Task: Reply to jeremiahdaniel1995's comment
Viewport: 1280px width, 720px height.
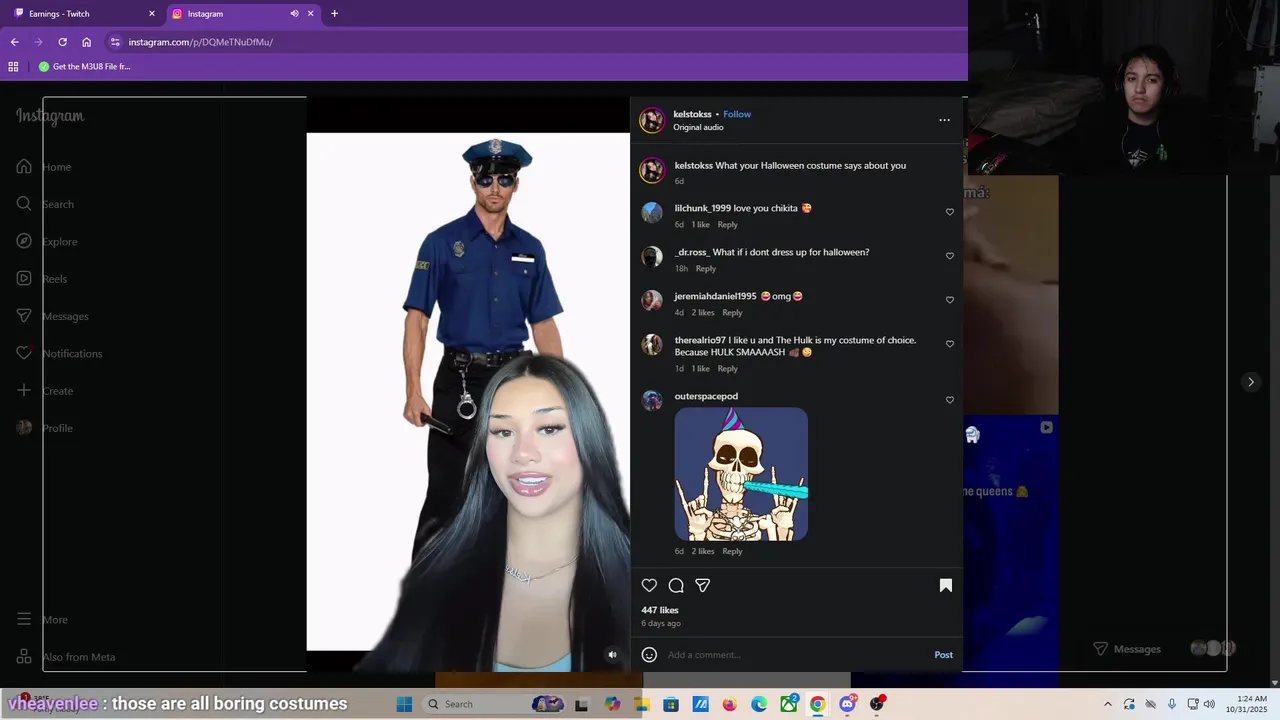Action: [732, 313]
